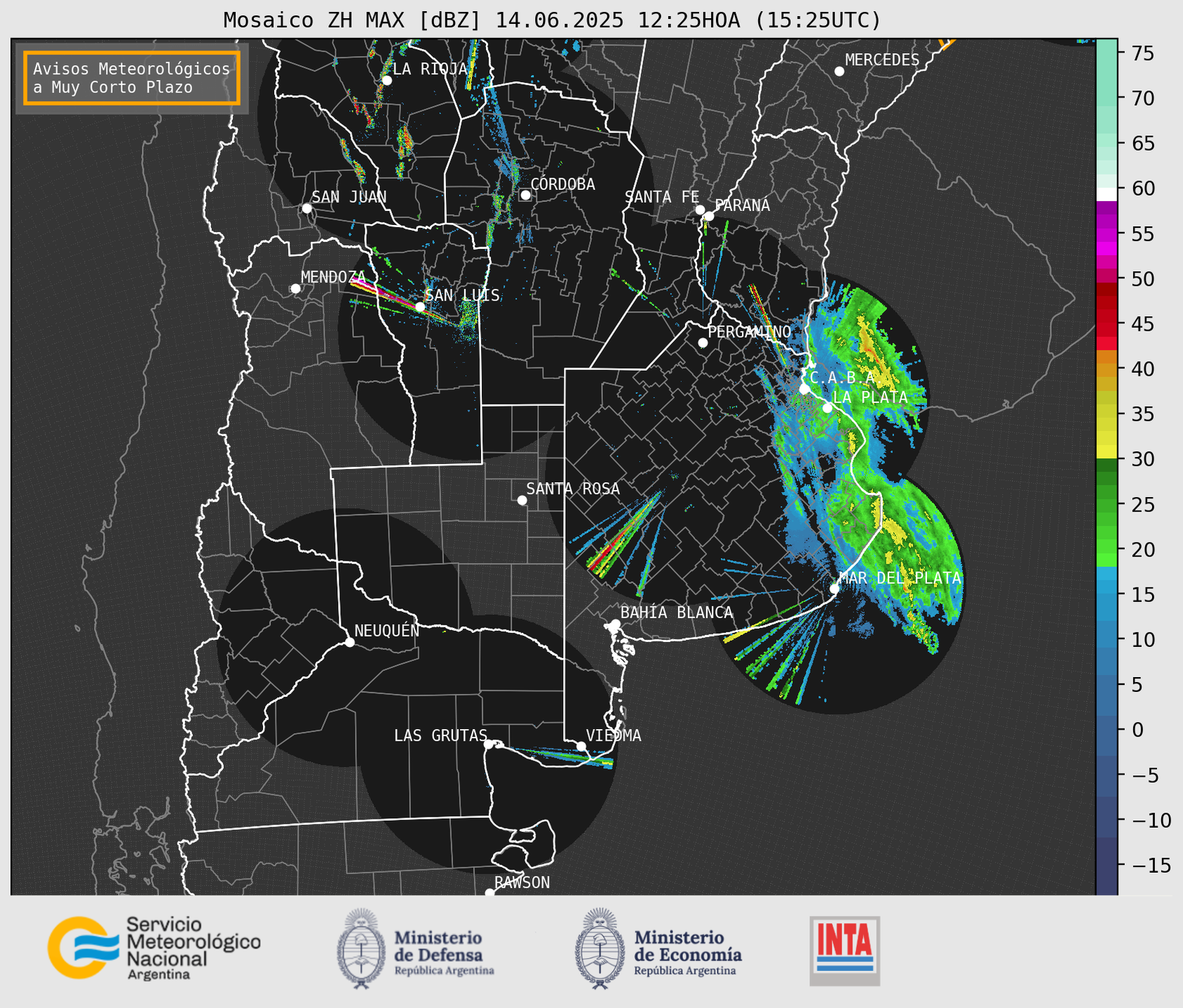The width and height of the screenshot is (1183, 1008).
Task: Click the PERGAMINO city marker dot
Action: [x=703, y=343]
